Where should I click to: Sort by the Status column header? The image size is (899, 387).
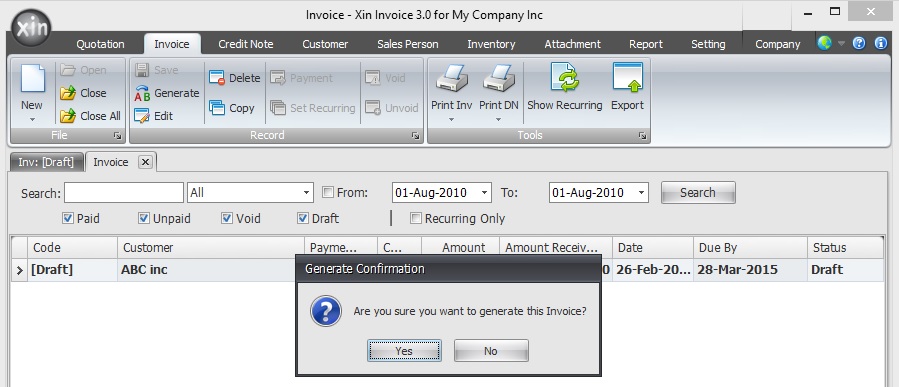pos(845,248)
